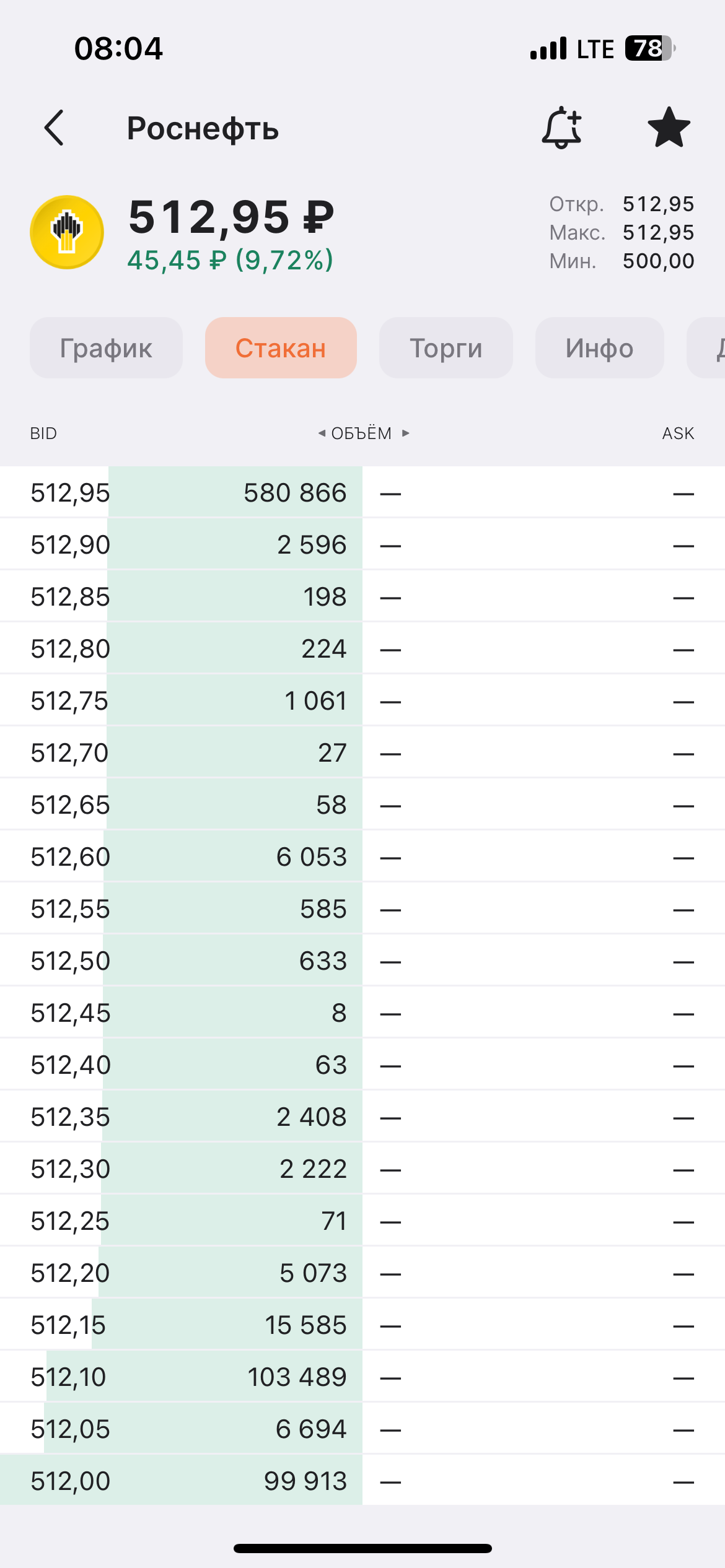Toggle the favorite star icon

click(x=669, y=128)
